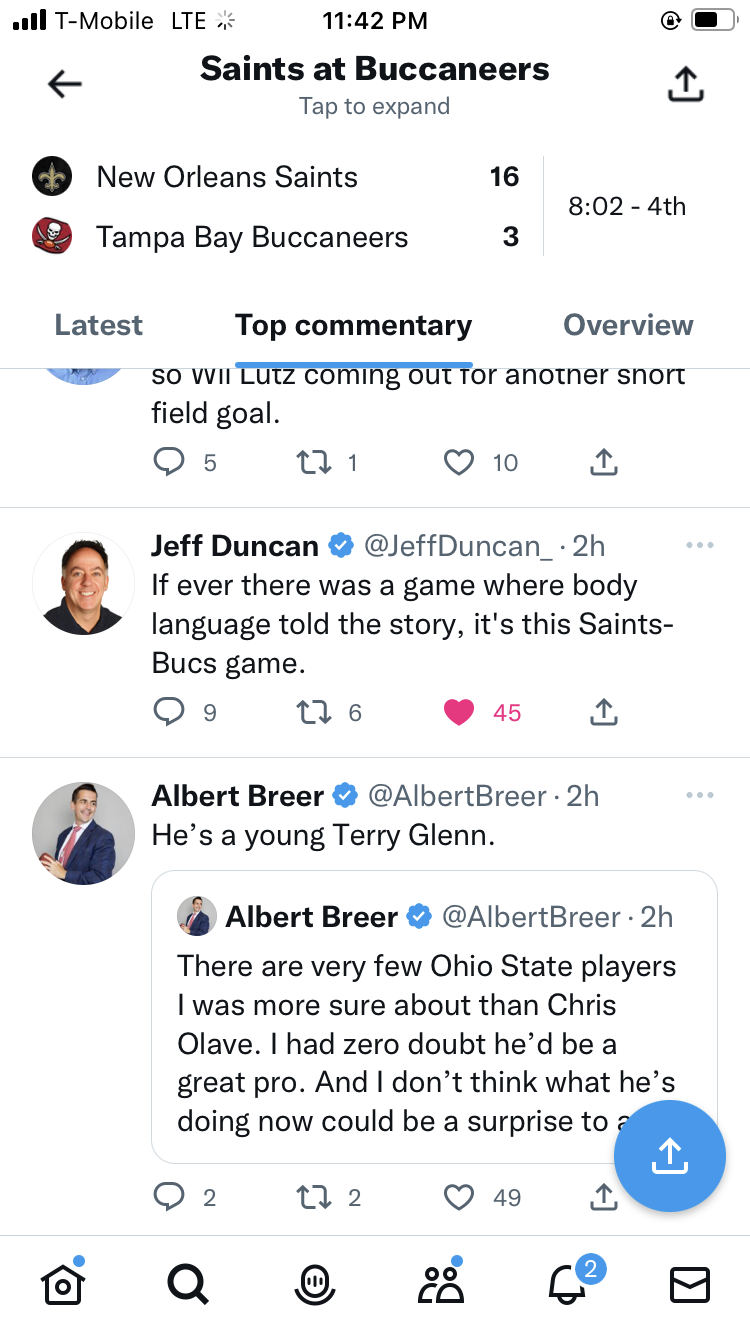Open @JeffDuncan_ profile handle
Image resolution: width=750 pixels, height=1334 pixels.
(x=458, y=546)
